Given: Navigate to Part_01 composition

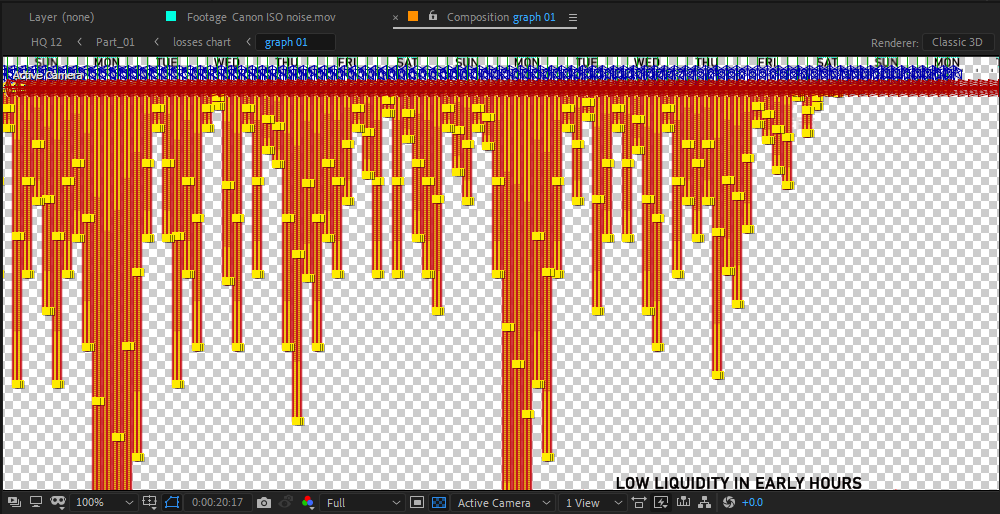Looking at the screenshot, I should (115, 42).
